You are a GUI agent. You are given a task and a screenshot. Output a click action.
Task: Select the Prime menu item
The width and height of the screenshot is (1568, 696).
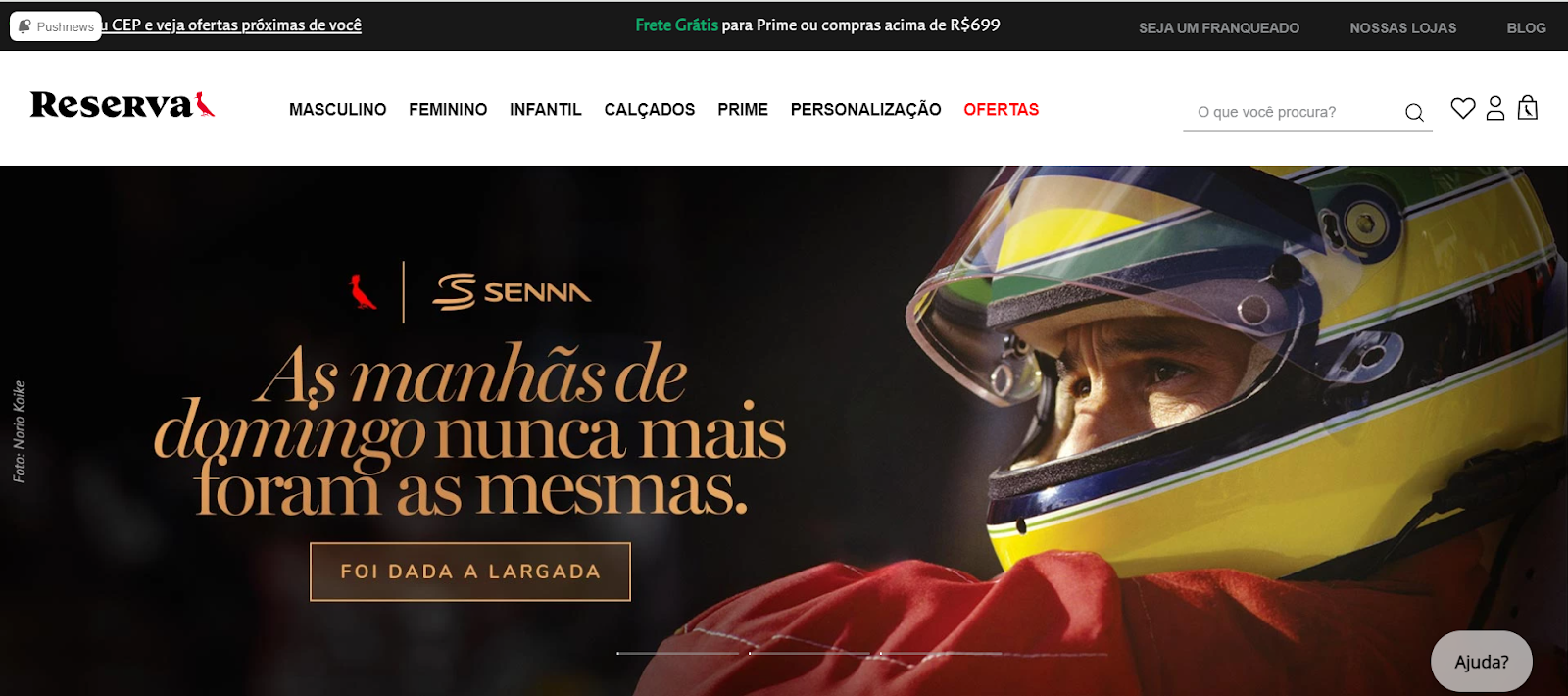(743, 110)
